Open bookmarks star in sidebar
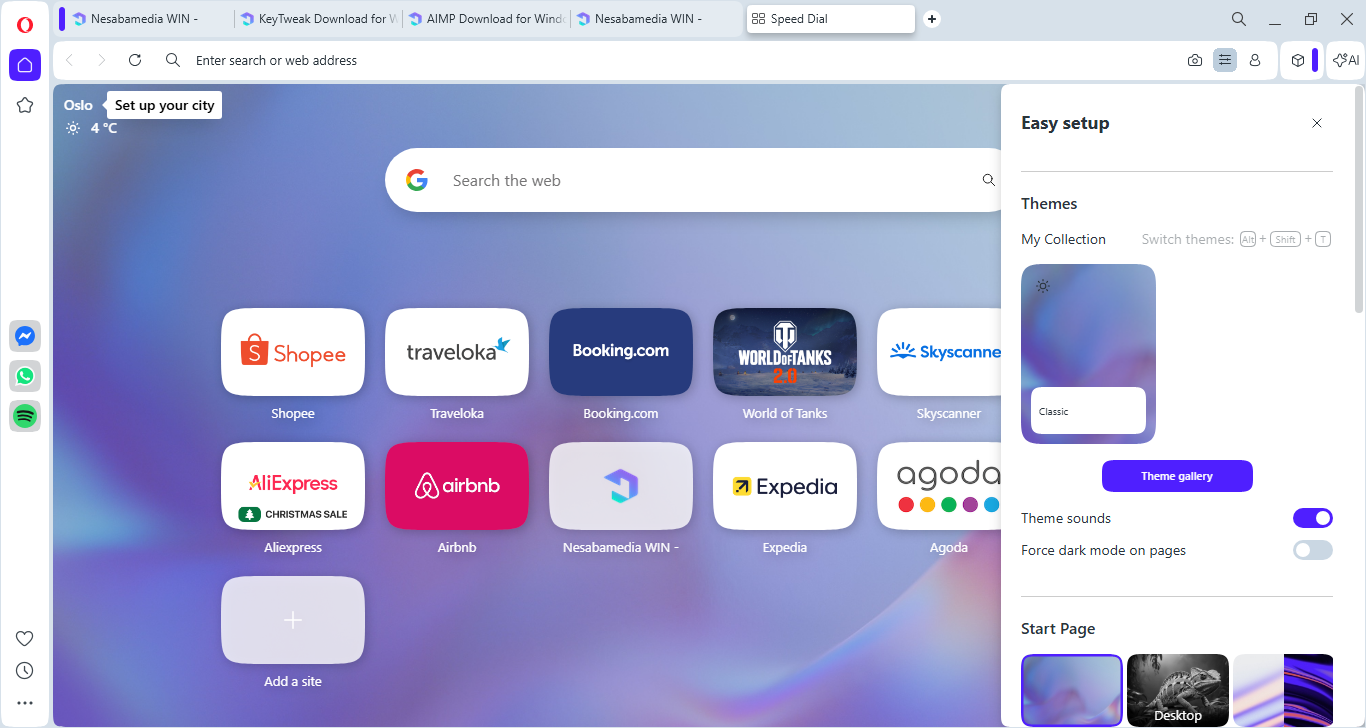 [25, 105]
